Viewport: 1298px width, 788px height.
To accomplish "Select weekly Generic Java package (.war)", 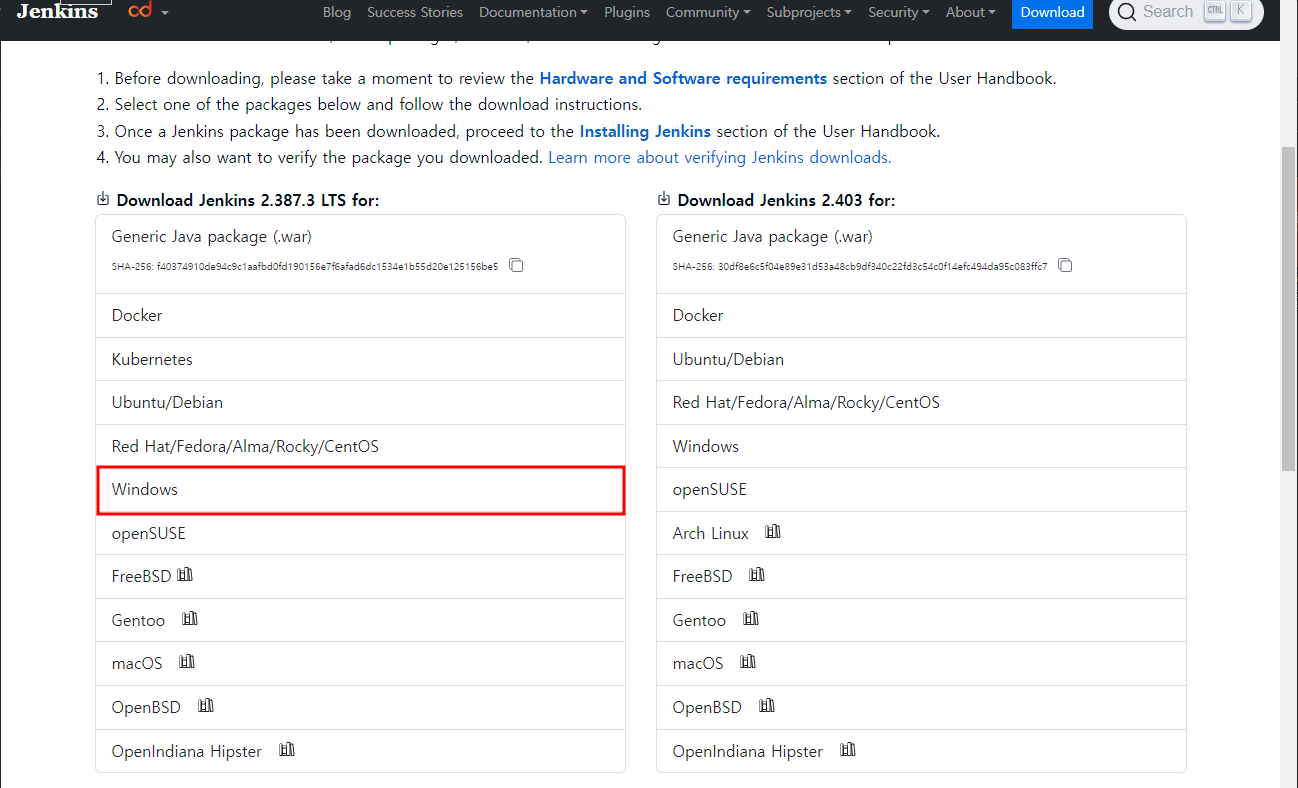I will [x=921, y=254].
